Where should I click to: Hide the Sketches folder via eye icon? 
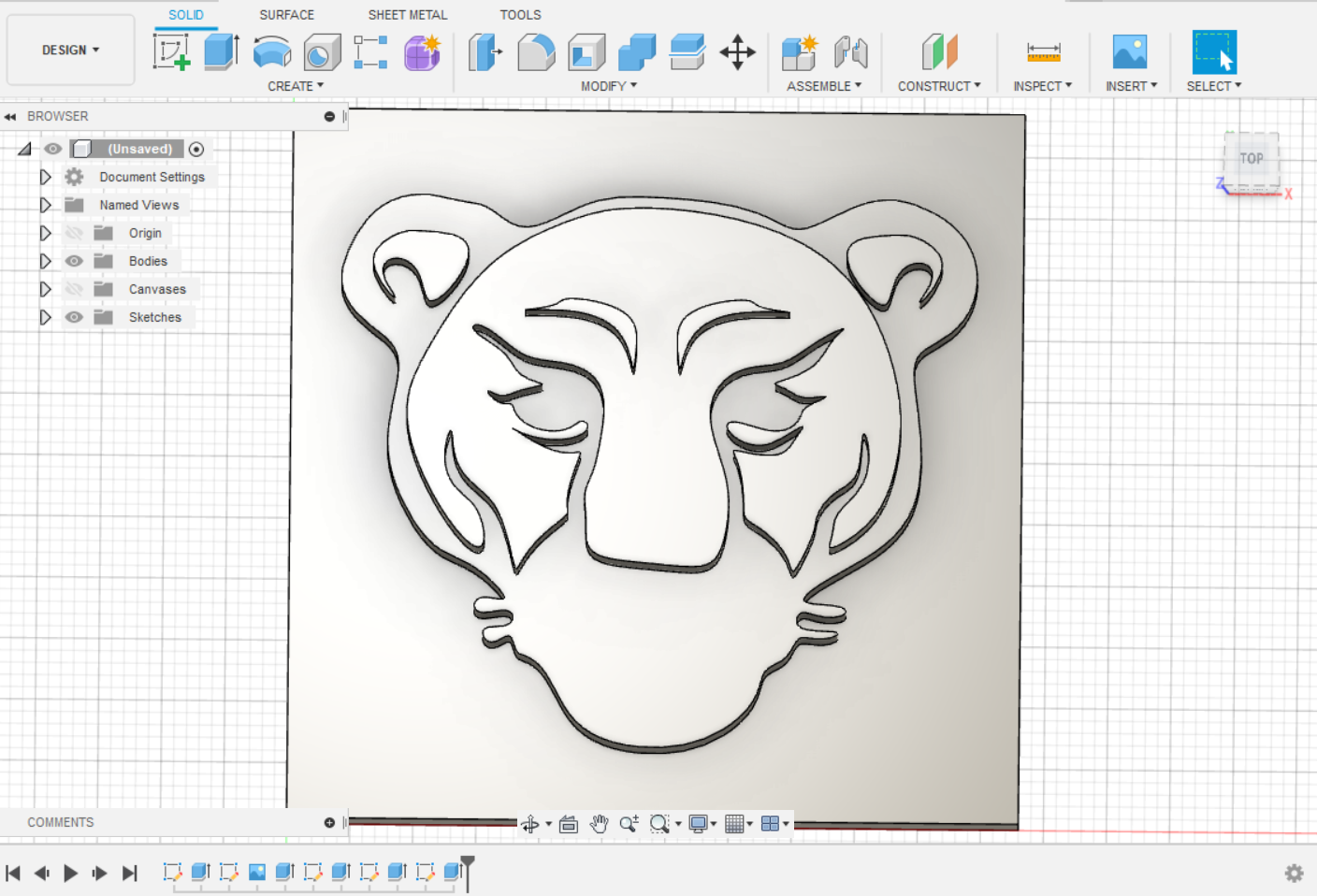(x=75, y=317)
